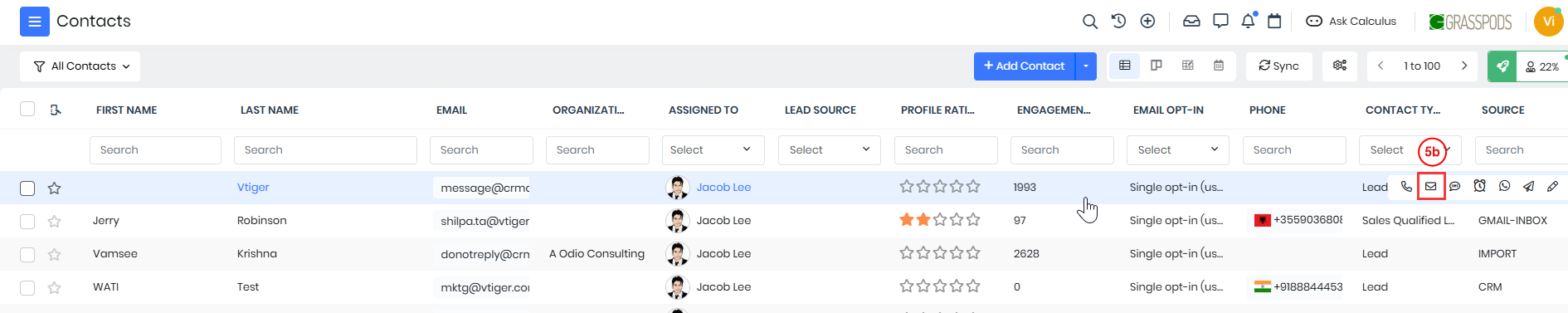Open the Vtiger last name link
Screen dimensions: 1568x313
point(253,188)
